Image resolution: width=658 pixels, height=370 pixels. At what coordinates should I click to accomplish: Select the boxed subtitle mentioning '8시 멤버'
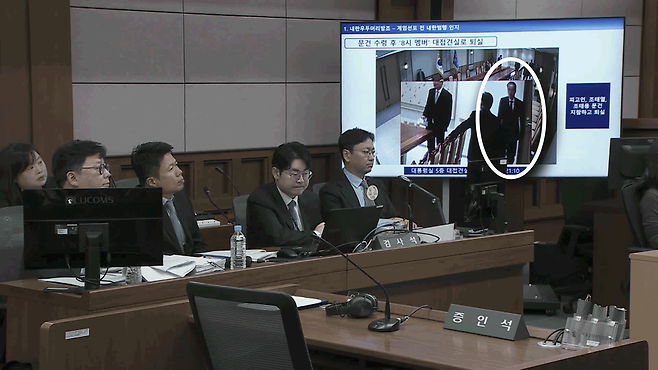click(420, 42)
